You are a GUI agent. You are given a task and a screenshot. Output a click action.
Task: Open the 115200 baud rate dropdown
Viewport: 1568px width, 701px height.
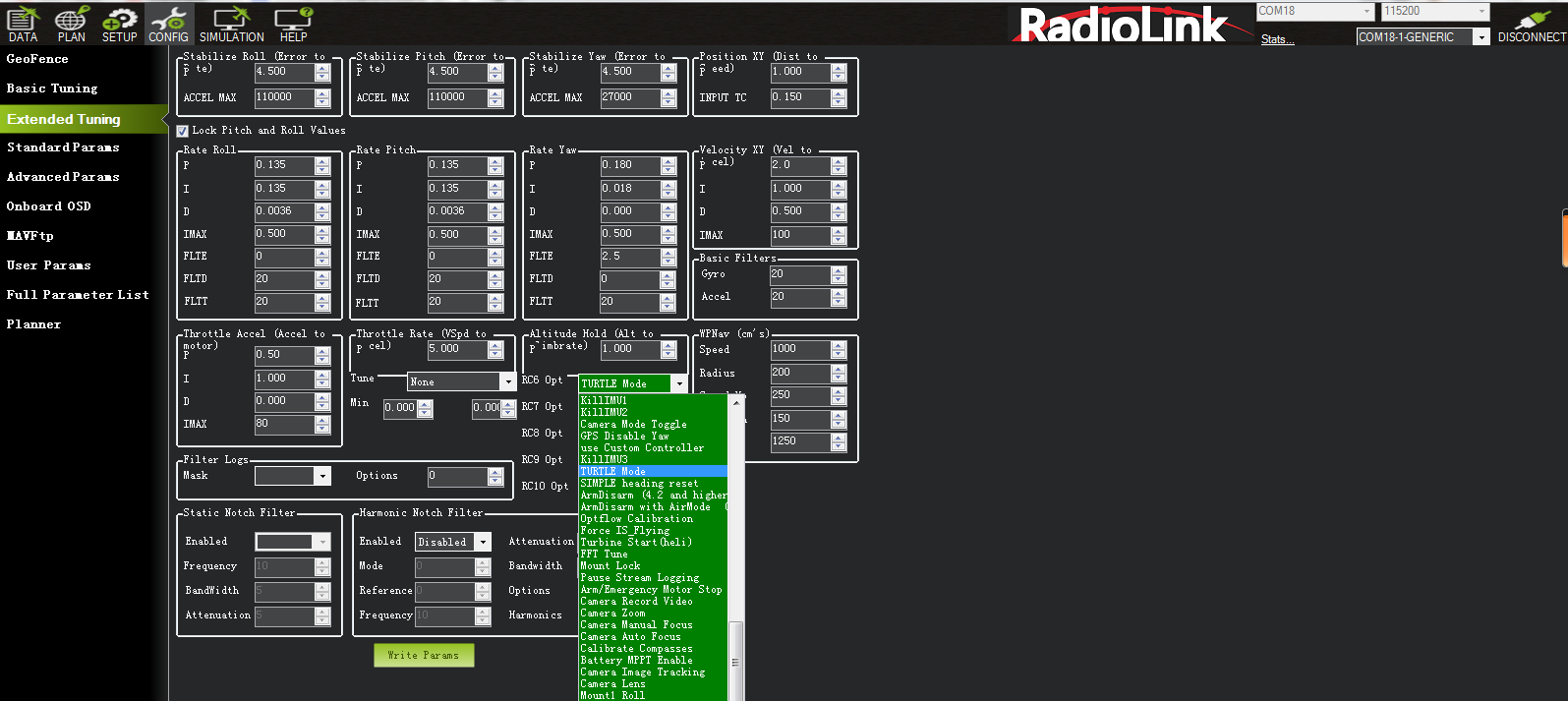click(x=1435, y=12)
